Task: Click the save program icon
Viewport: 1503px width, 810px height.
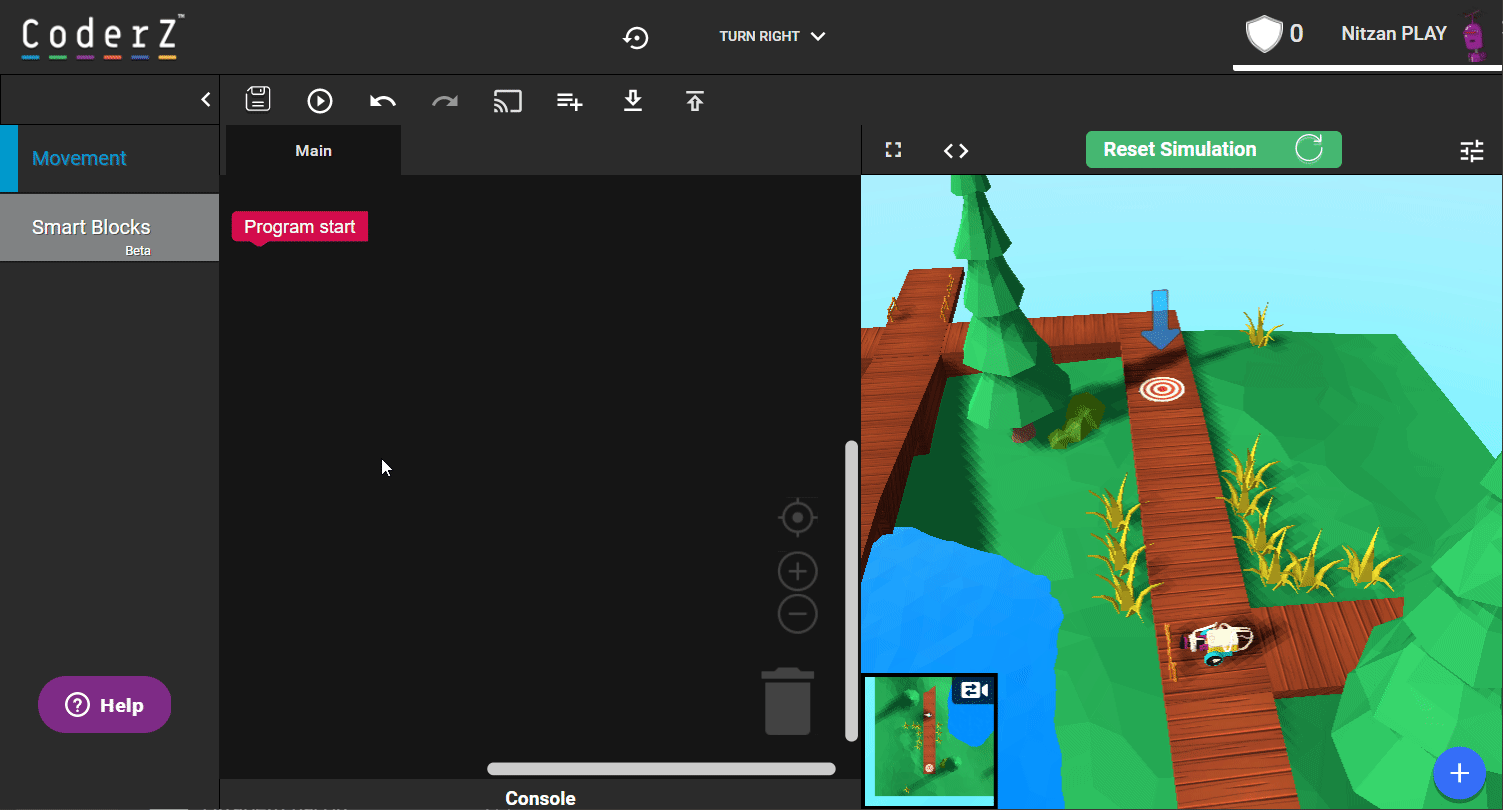Action: coord(258,100)
